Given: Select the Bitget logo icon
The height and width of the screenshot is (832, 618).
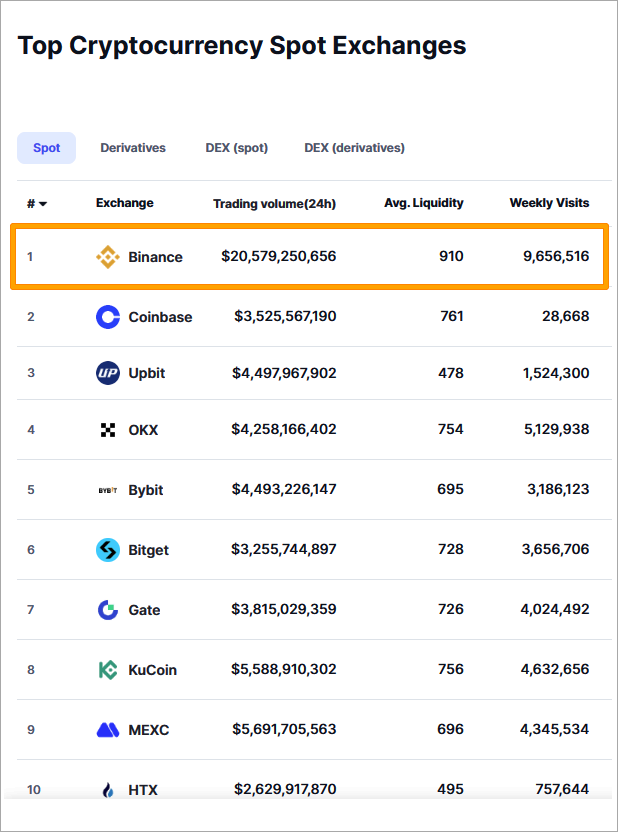Looking at the screenshot, I should 108,550.
